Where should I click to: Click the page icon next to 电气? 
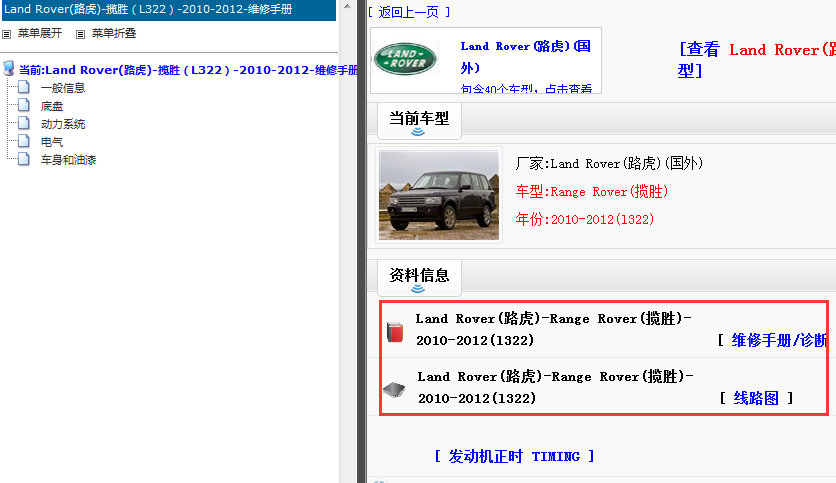[24, 141]
